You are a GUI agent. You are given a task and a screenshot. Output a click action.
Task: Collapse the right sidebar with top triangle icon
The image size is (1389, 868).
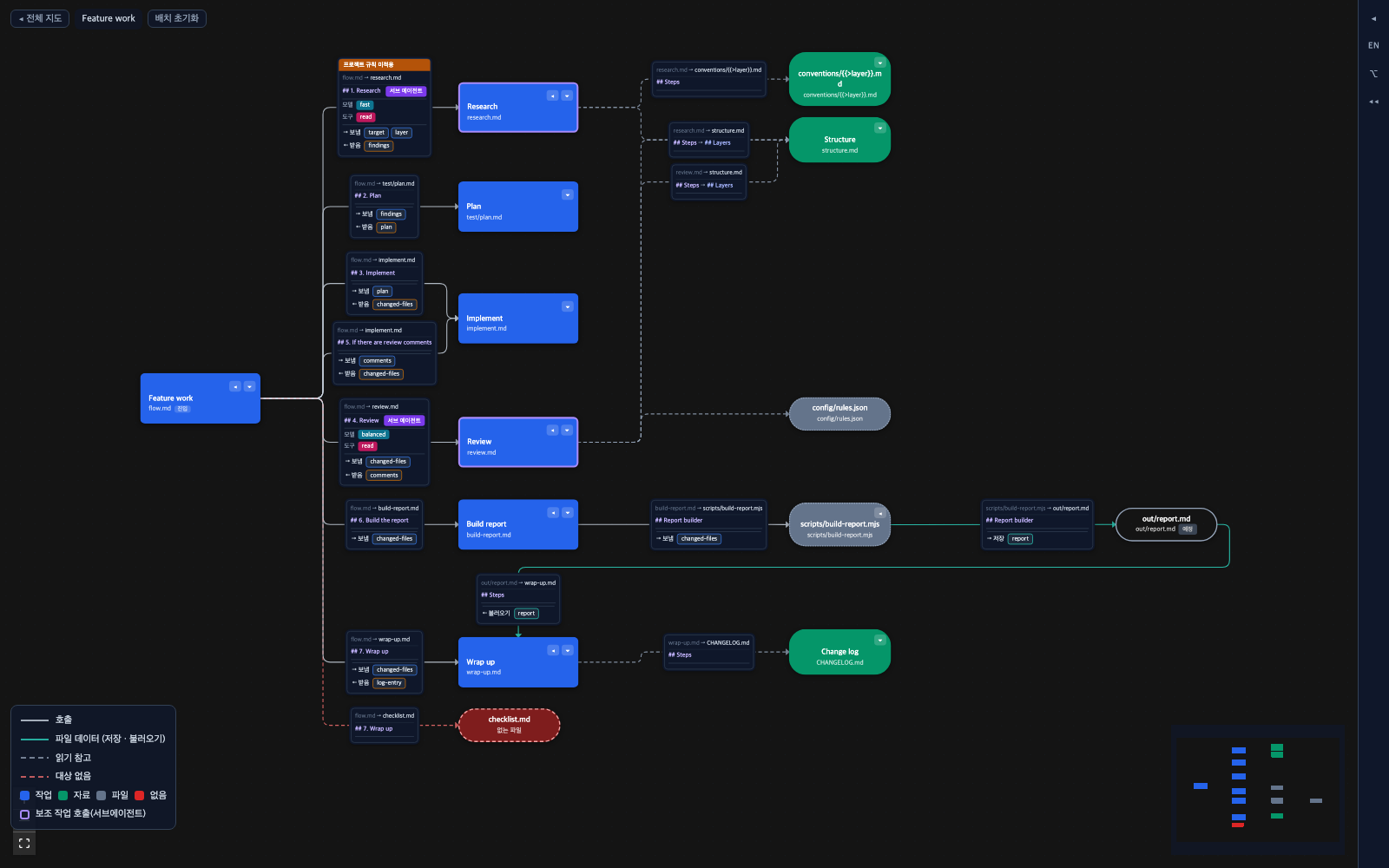point(1373,18)
